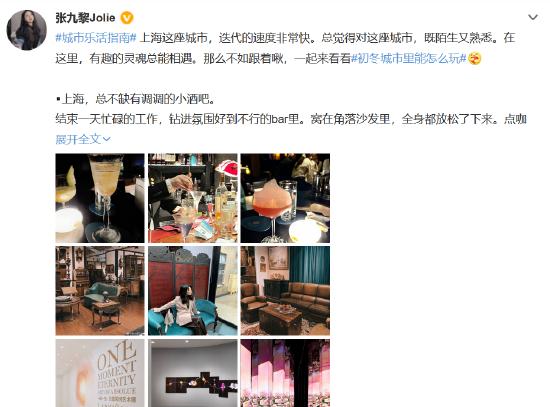View the bartender pouring drink photo

point(193,198)
